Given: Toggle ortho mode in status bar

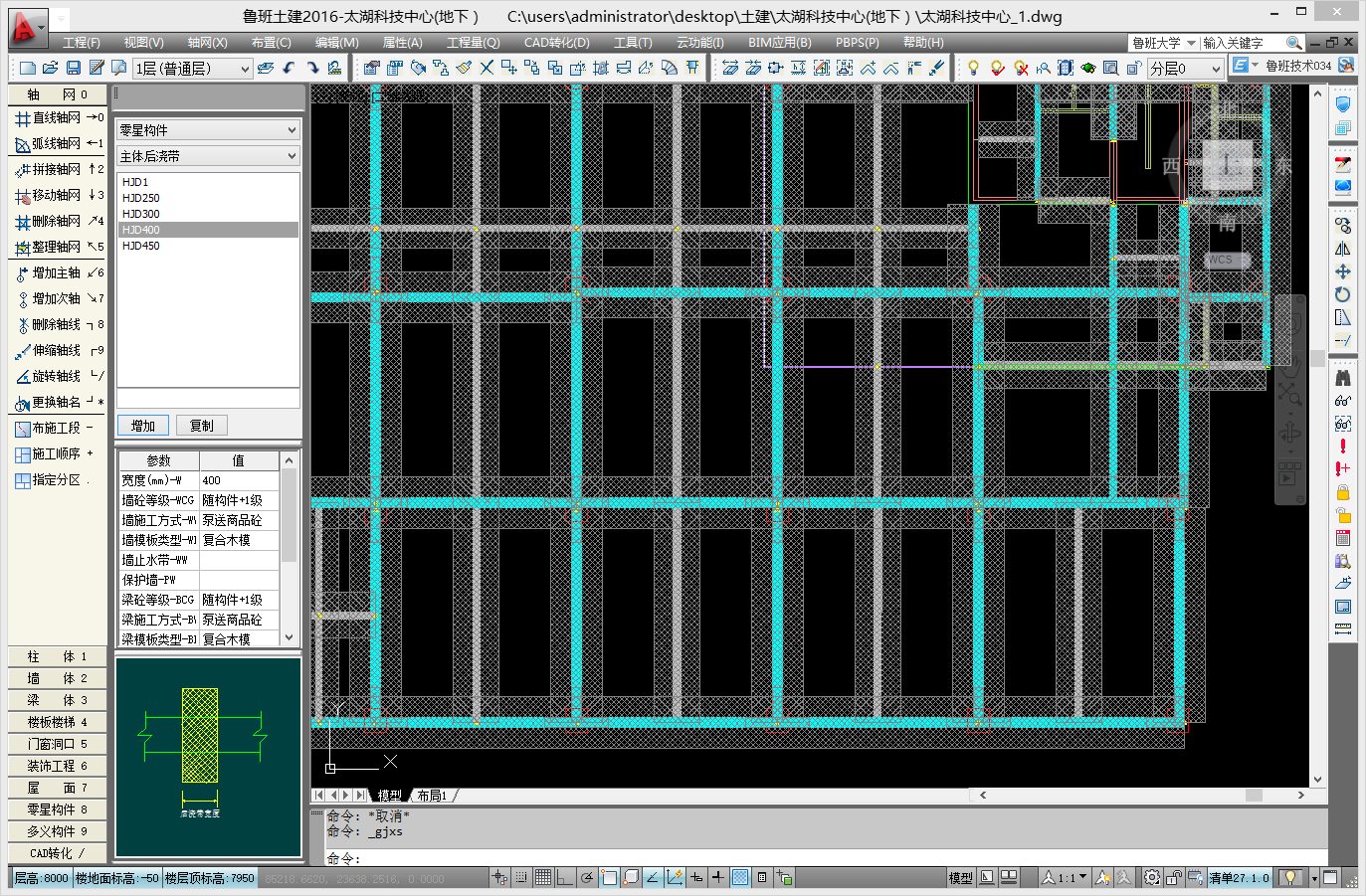Looking at the screenshot, I should 565,877.
